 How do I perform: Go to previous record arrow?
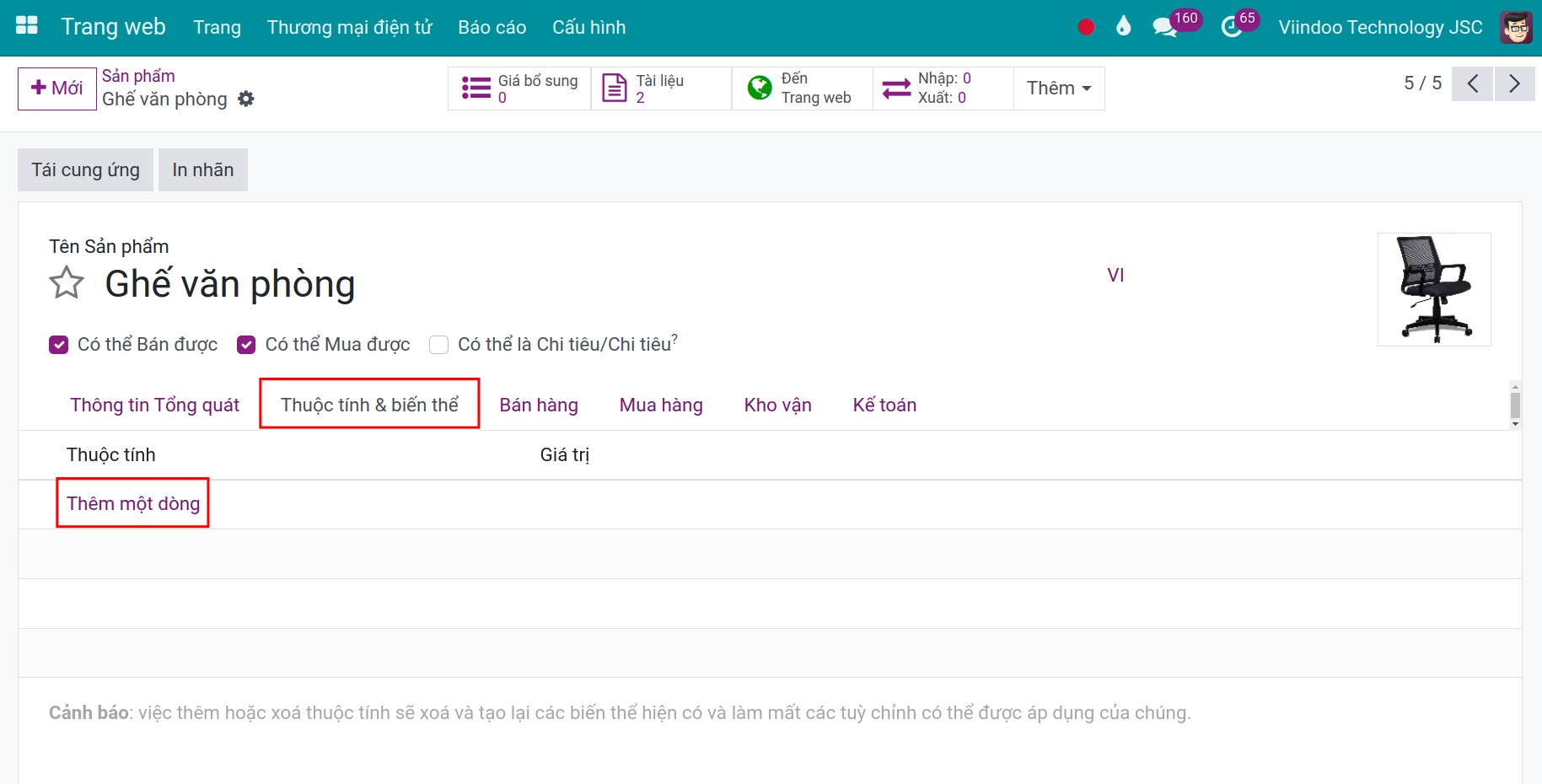pyautogui.click(x=1473, y=83)
